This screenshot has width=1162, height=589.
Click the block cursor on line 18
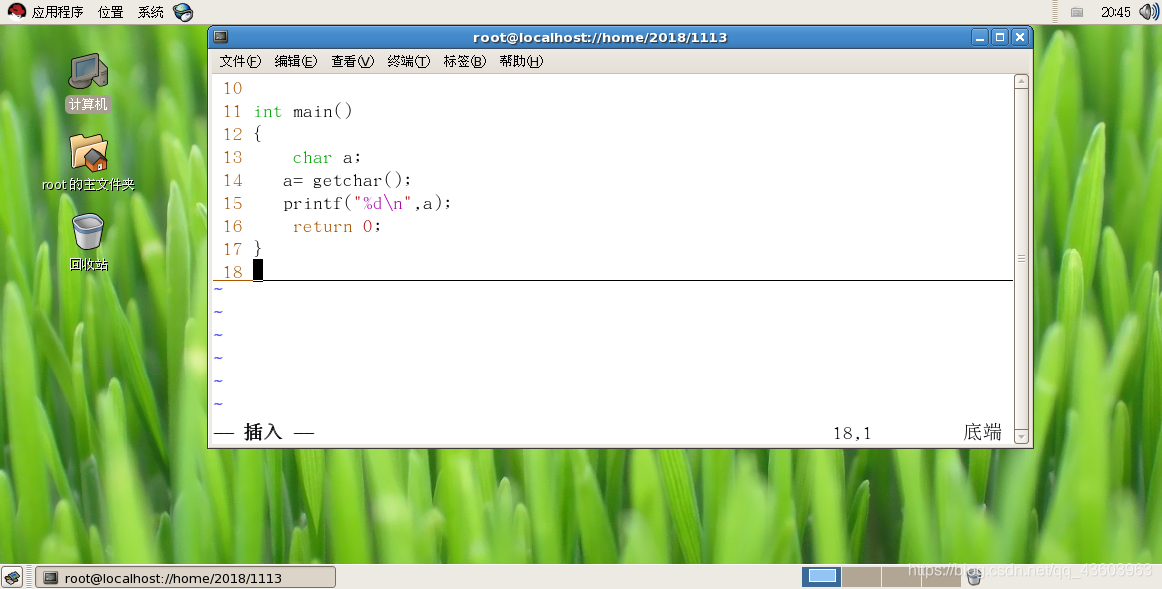258,270
